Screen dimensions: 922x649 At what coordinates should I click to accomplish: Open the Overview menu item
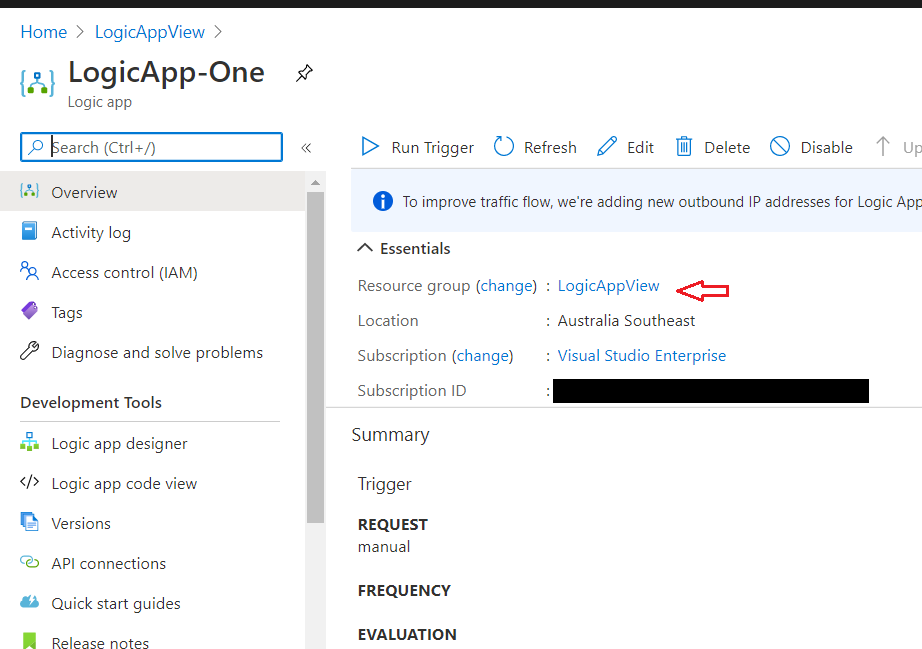[x=152, y=192]
